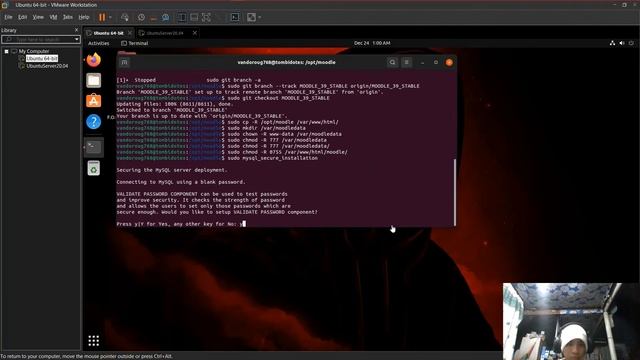Click the power icon in Ubuntu top bar
This screenshot has width=640, height=360.
pos(631,43)
